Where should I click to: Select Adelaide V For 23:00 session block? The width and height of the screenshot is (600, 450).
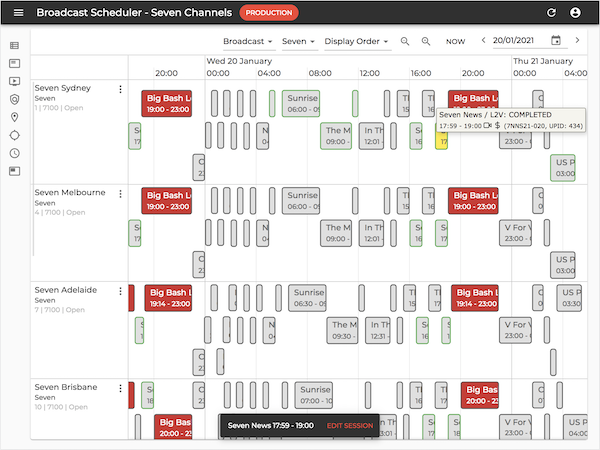pyautogui.click(x=515, y=330)
